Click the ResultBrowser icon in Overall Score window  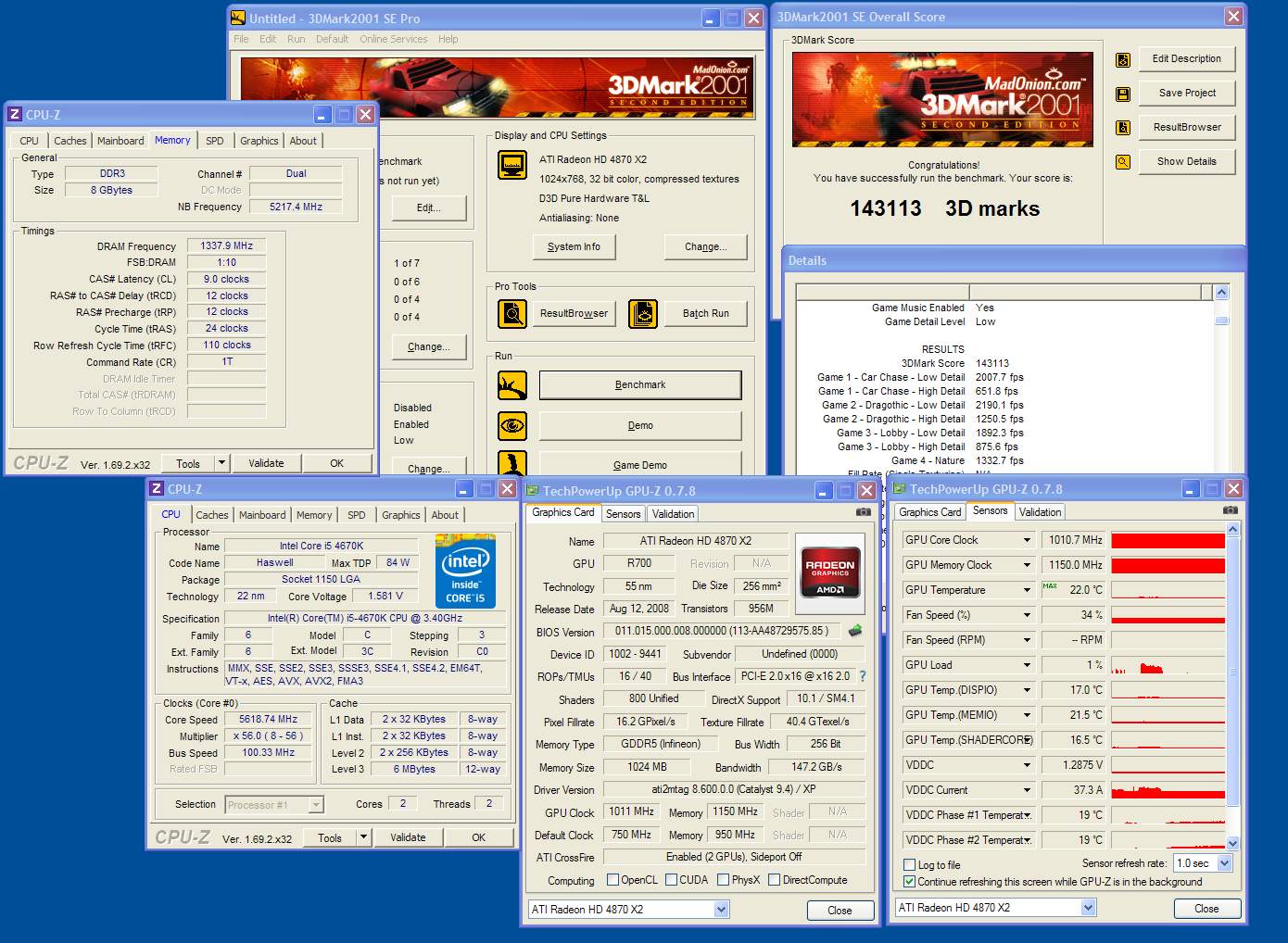[1123, 128]
